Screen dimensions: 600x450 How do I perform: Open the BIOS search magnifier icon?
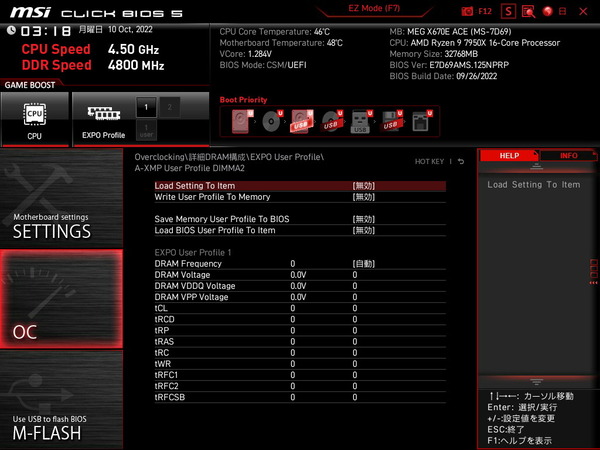(x=528, y=11)
